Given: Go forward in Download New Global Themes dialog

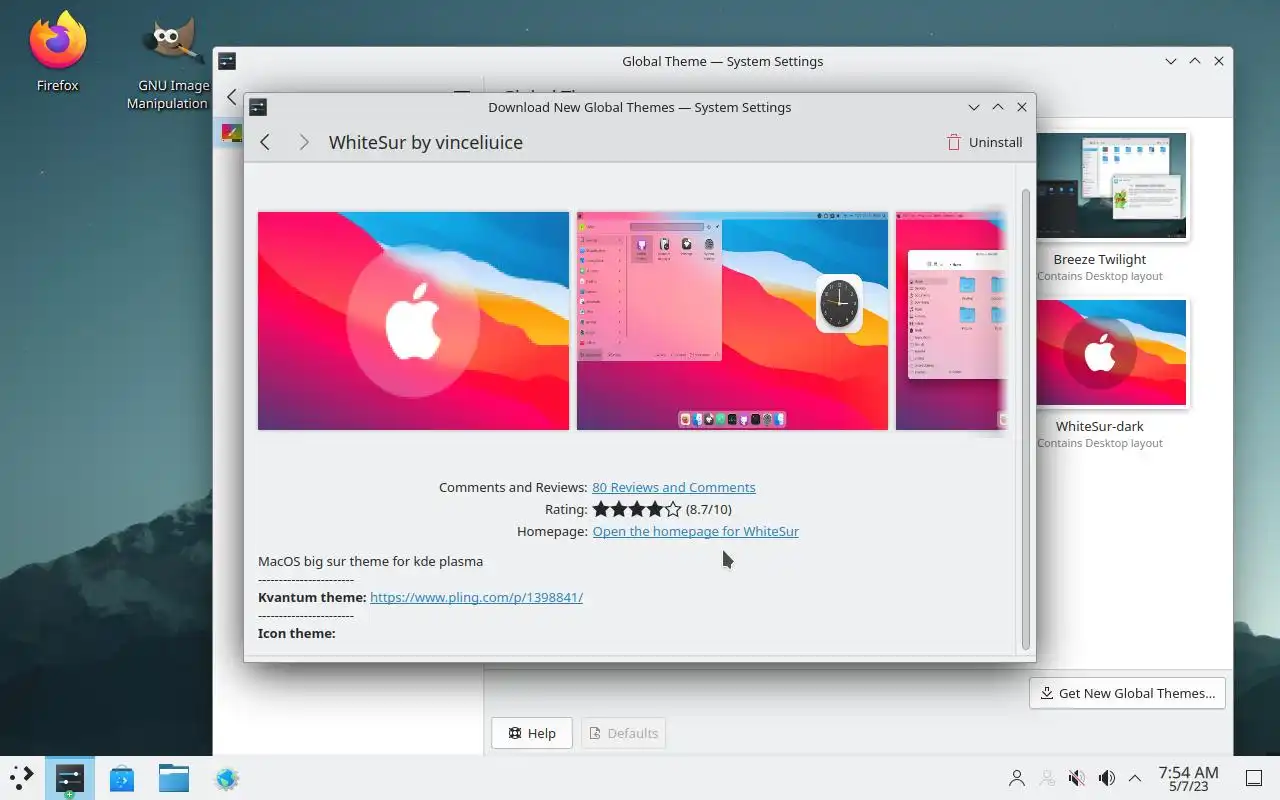Looking at the screenshot, I should (x=304, y=142).
